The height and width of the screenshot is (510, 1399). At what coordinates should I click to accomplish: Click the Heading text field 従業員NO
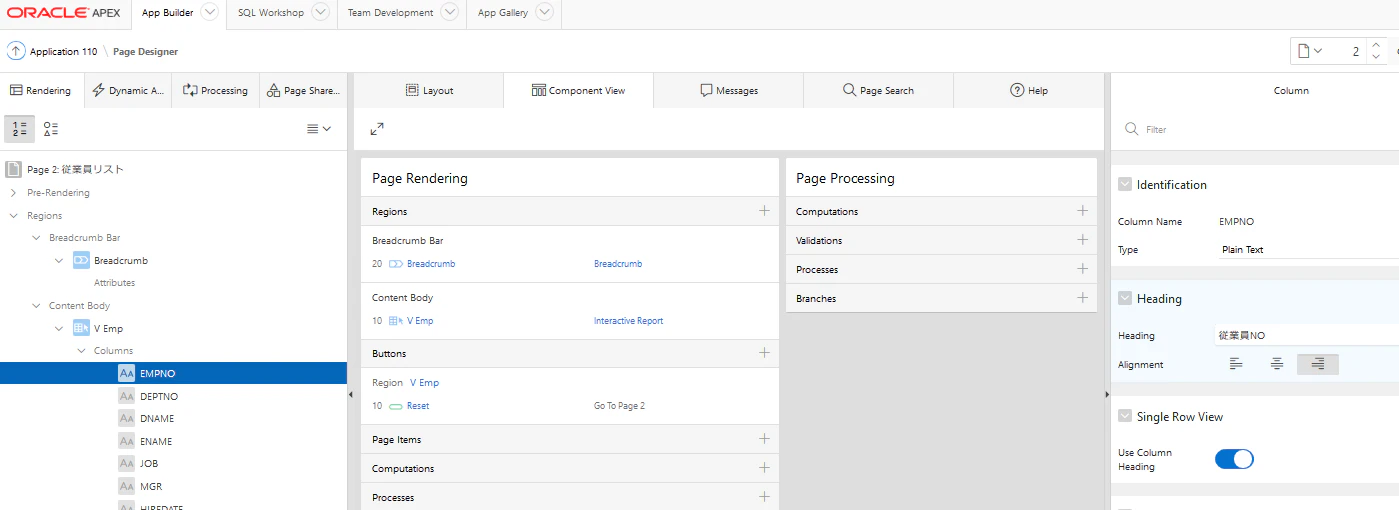click(x=1307, y=335)
